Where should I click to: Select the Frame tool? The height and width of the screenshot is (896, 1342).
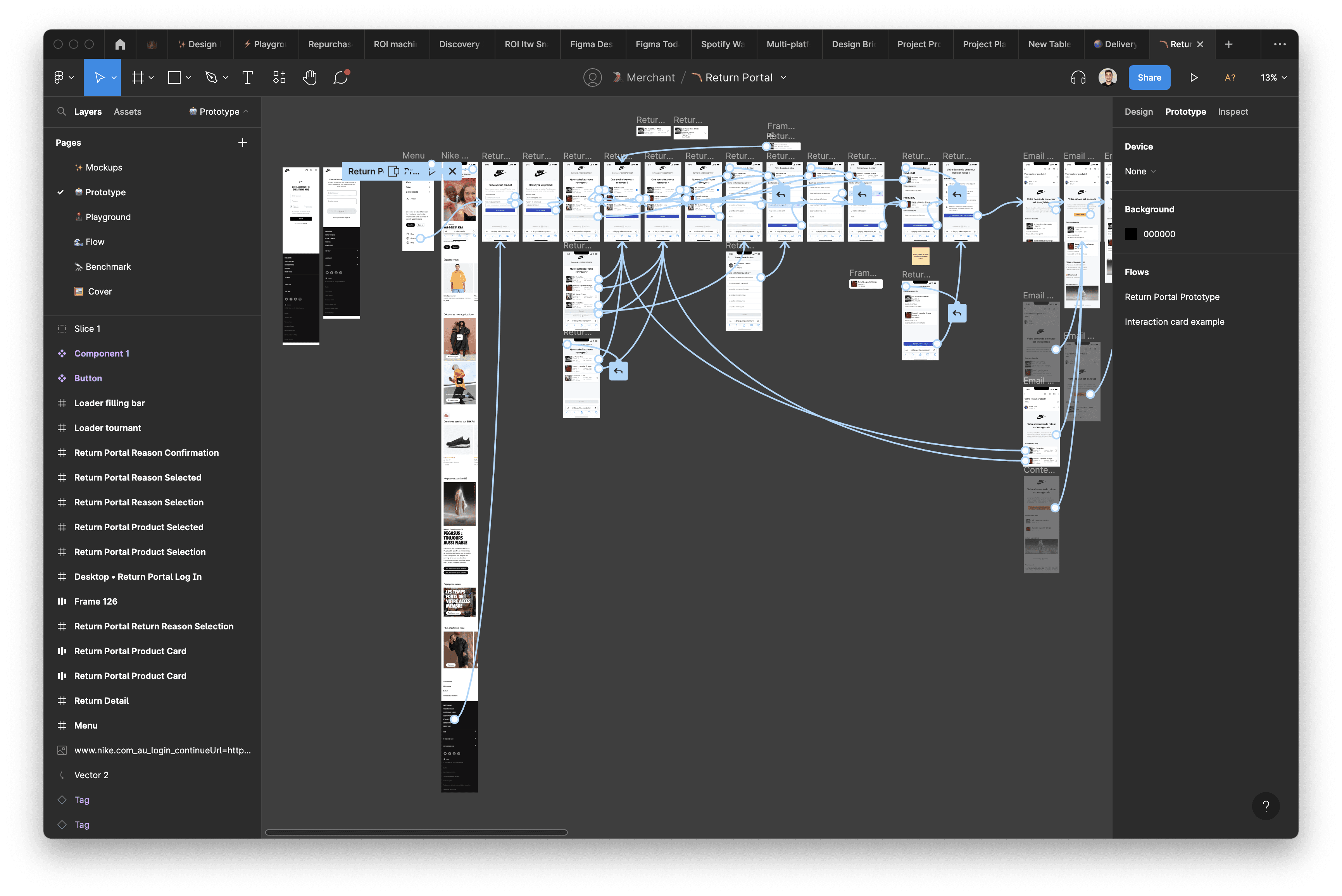point(137,77)
